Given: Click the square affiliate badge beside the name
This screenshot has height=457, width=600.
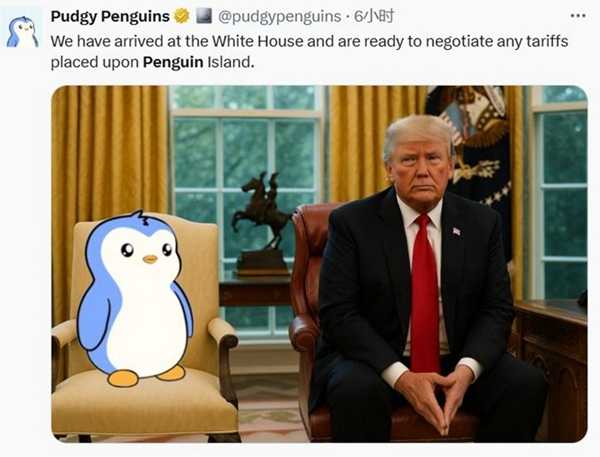Looking at the screenshot, I should coord(204,16).
